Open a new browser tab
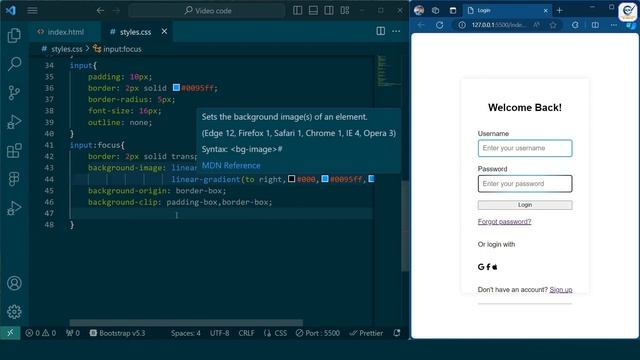The height and width of the screenshot is (360, 640). [x=560, y=10]
